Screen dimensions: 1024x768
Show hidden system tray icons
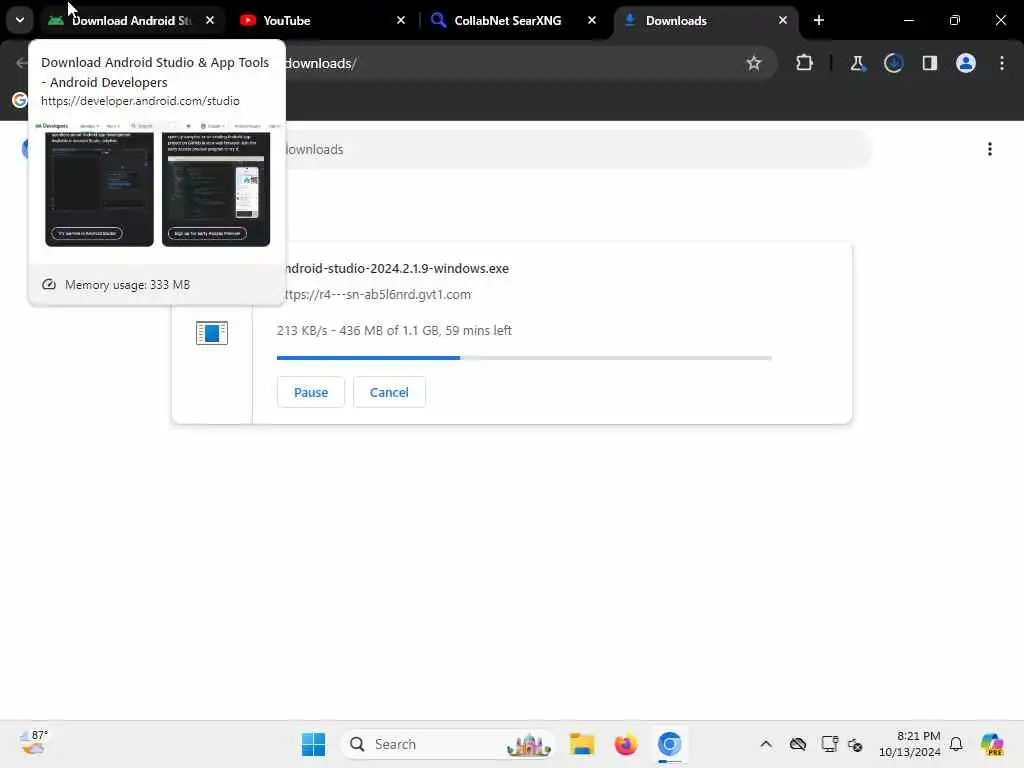point(766,744)
